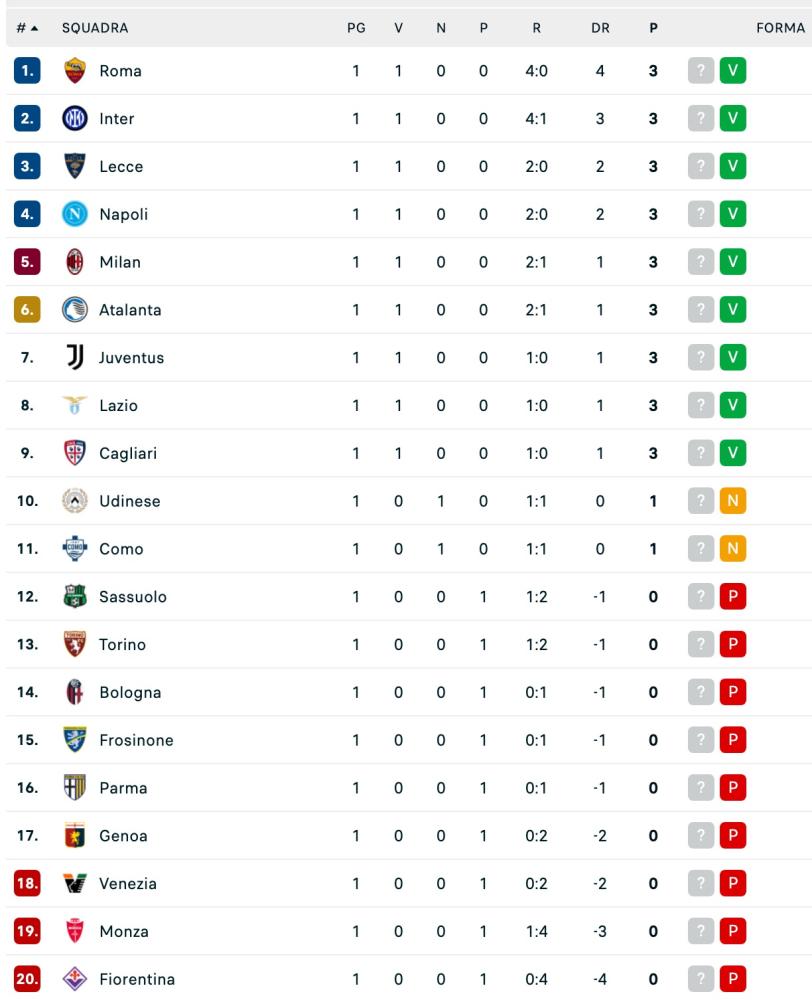Open the Lecce team name link
The image size is (812, 1000).
[121, 166]
